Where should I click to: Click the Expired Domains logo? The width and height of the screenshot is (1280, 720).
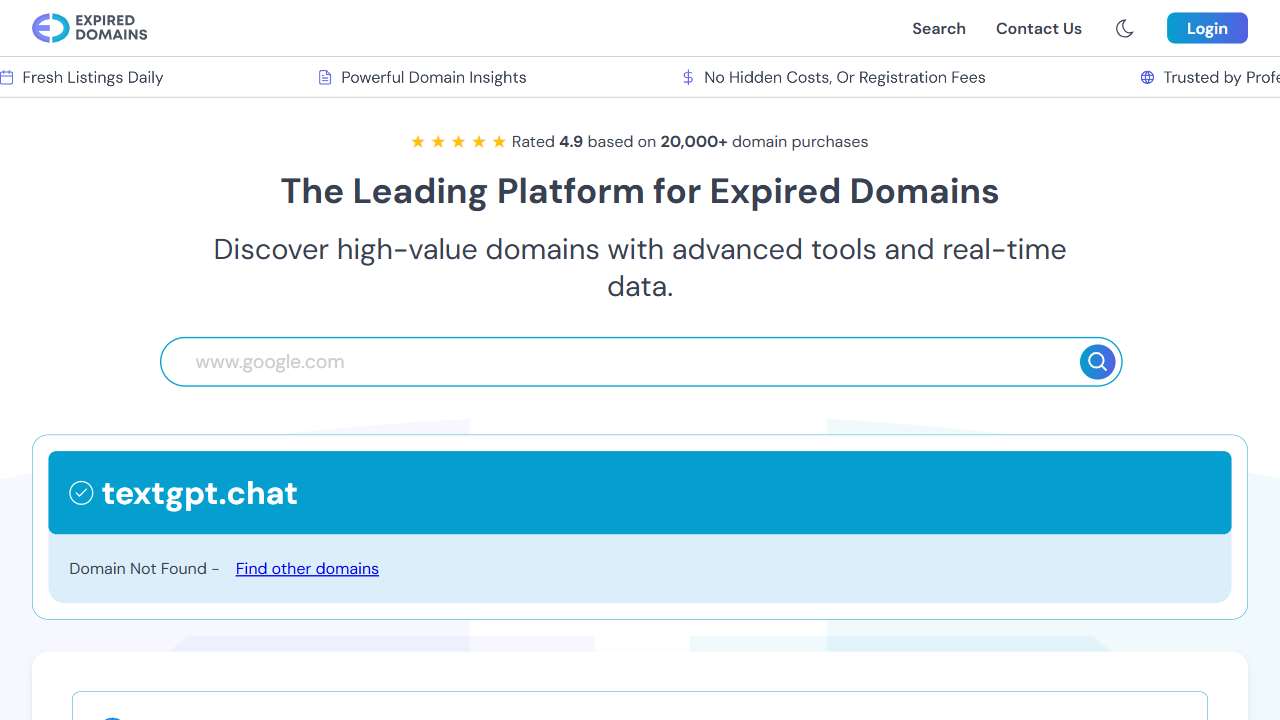(x=90, y=28)
